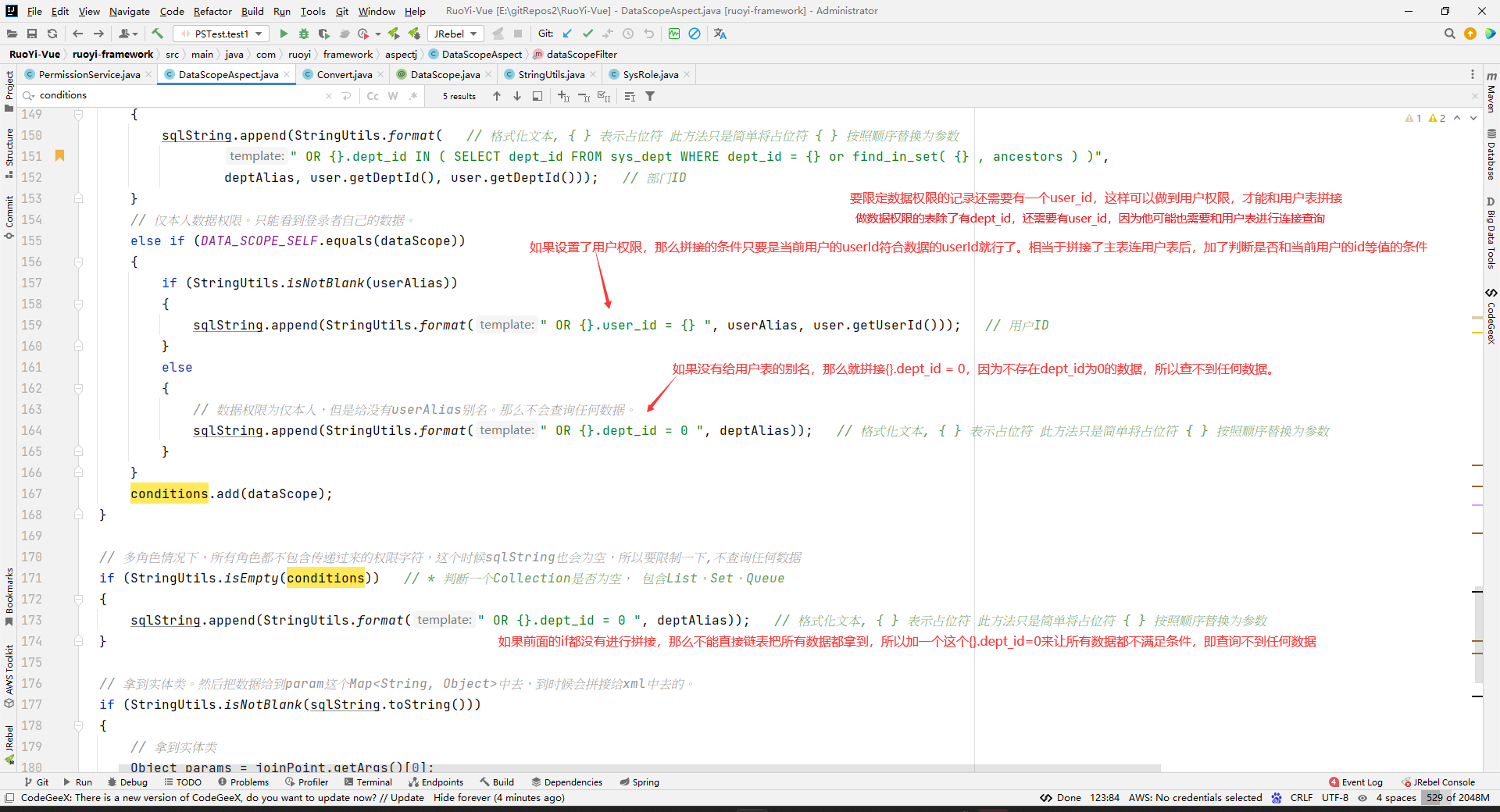This screenshot has width=1500, height=812.
Task: Click the Git update project arrow
Action: [x=567, y=34]
